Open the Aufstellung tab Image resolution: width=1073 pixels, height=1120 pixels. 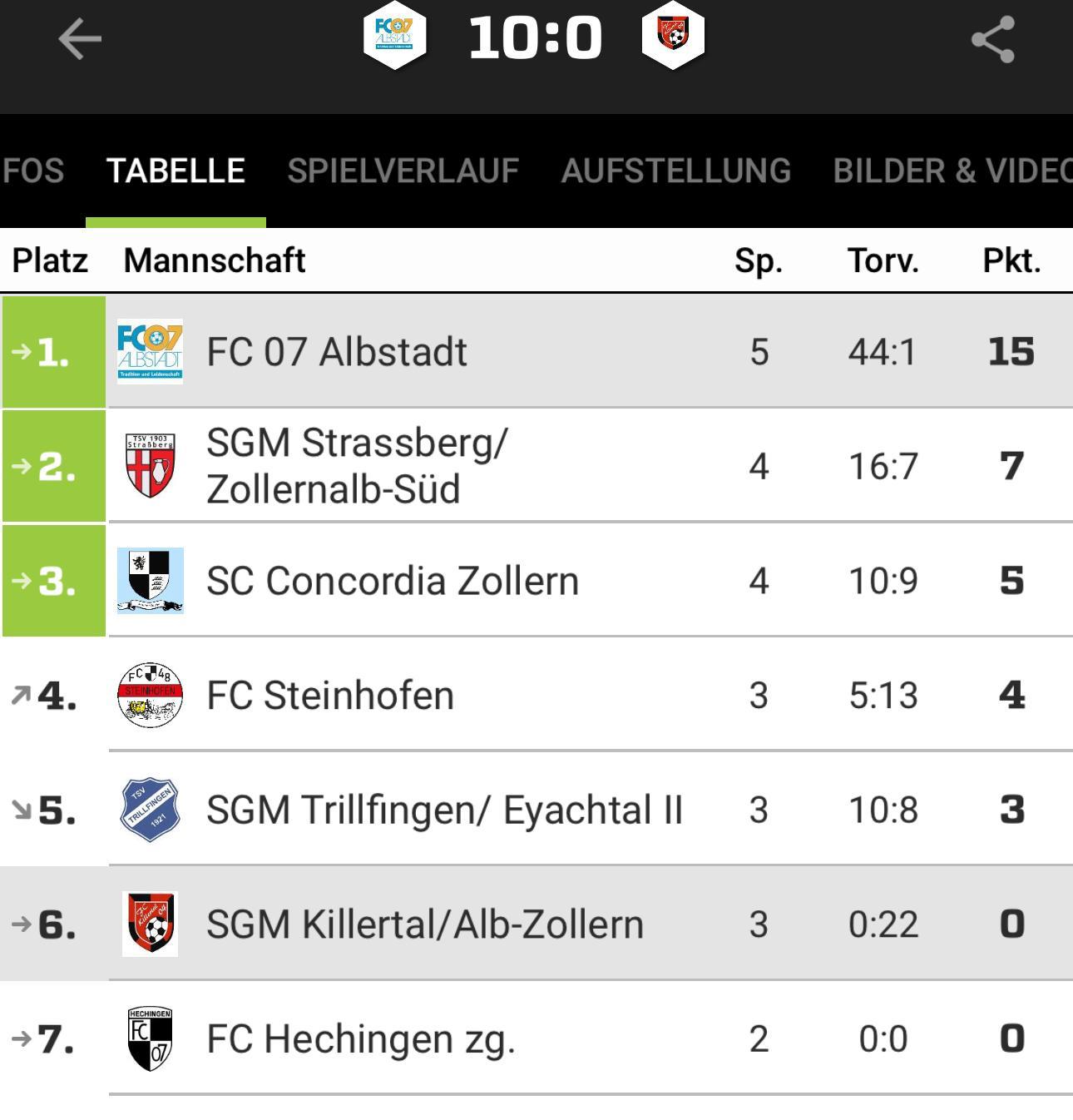(675, 171)
